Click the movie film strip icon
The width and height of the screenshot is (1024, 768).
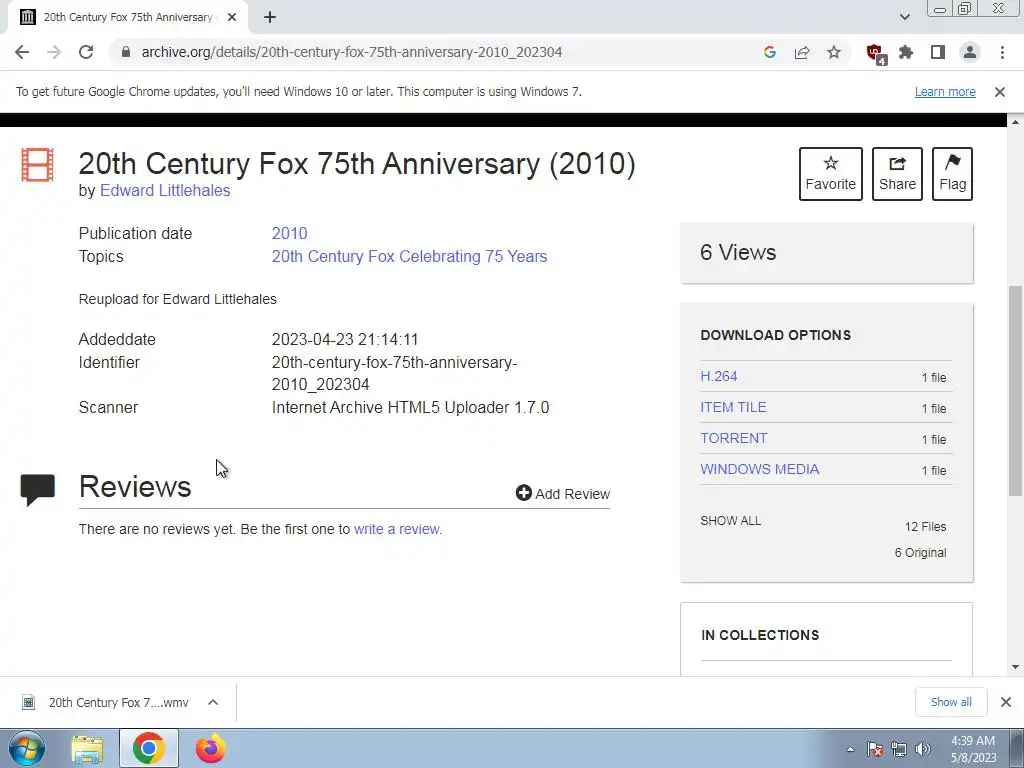(37, 164)
